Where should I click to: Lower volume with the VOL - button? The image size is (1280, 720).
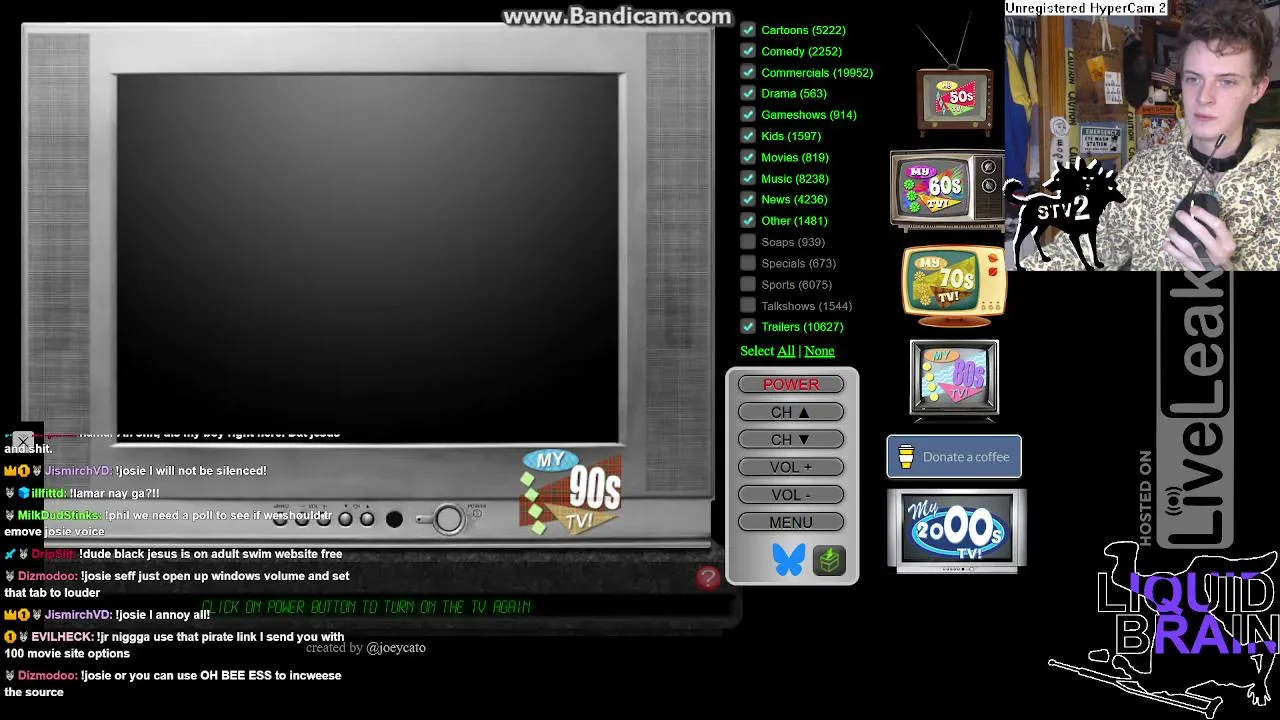790,494
